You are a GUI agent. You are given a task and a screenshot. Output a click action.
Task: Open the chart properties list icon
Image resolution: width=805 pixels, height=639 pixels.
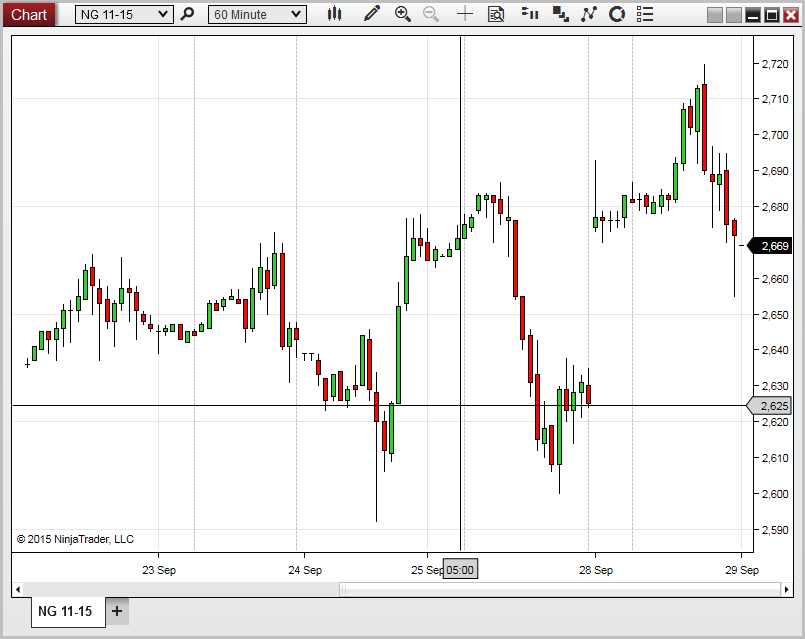click(645, 14)
